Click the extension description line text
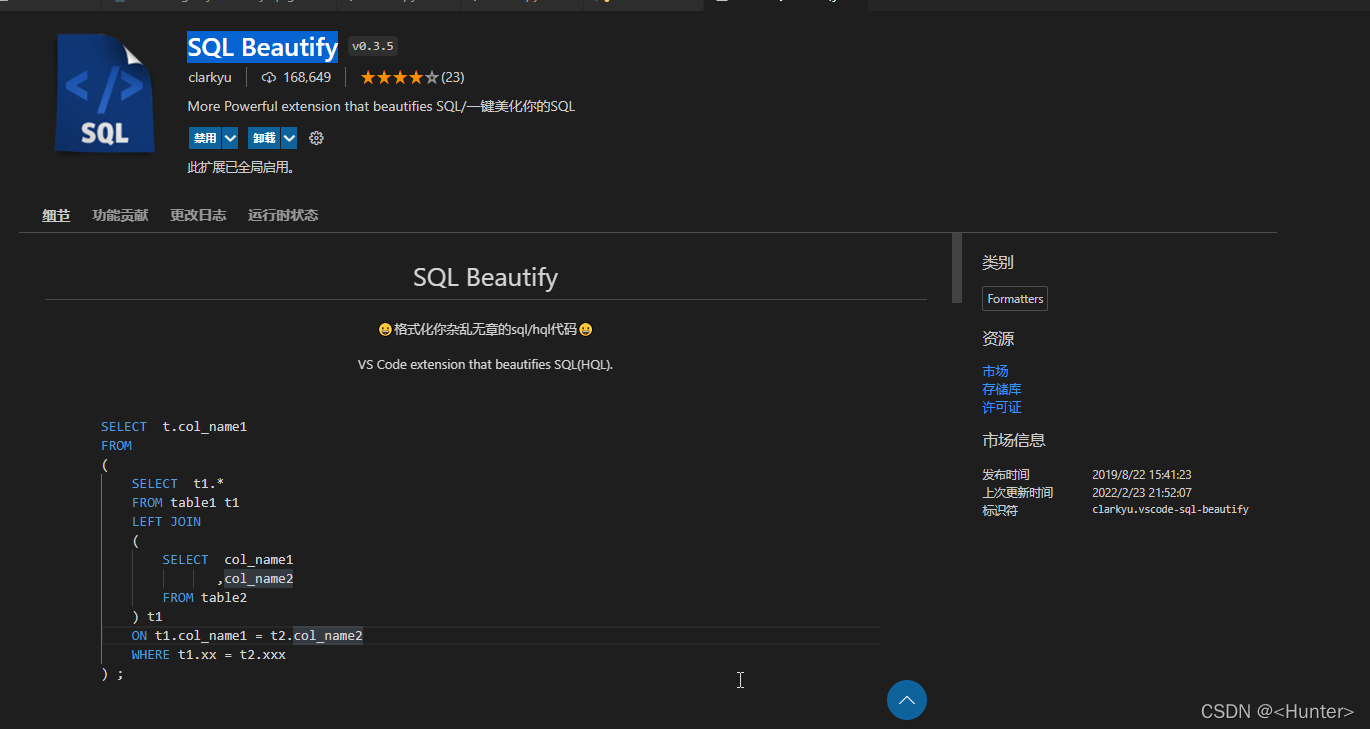This screenshot has height=729, width=1370. [x=381, y=106]
